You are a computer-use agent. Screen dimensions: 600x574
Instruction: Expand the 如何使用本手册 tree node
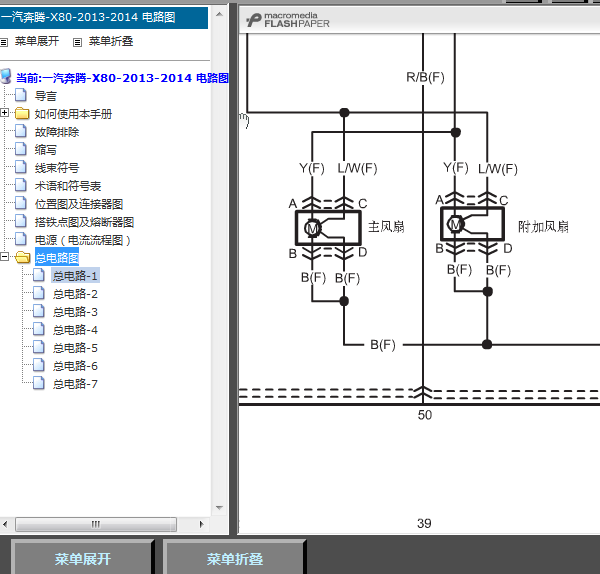pos(4,113)
